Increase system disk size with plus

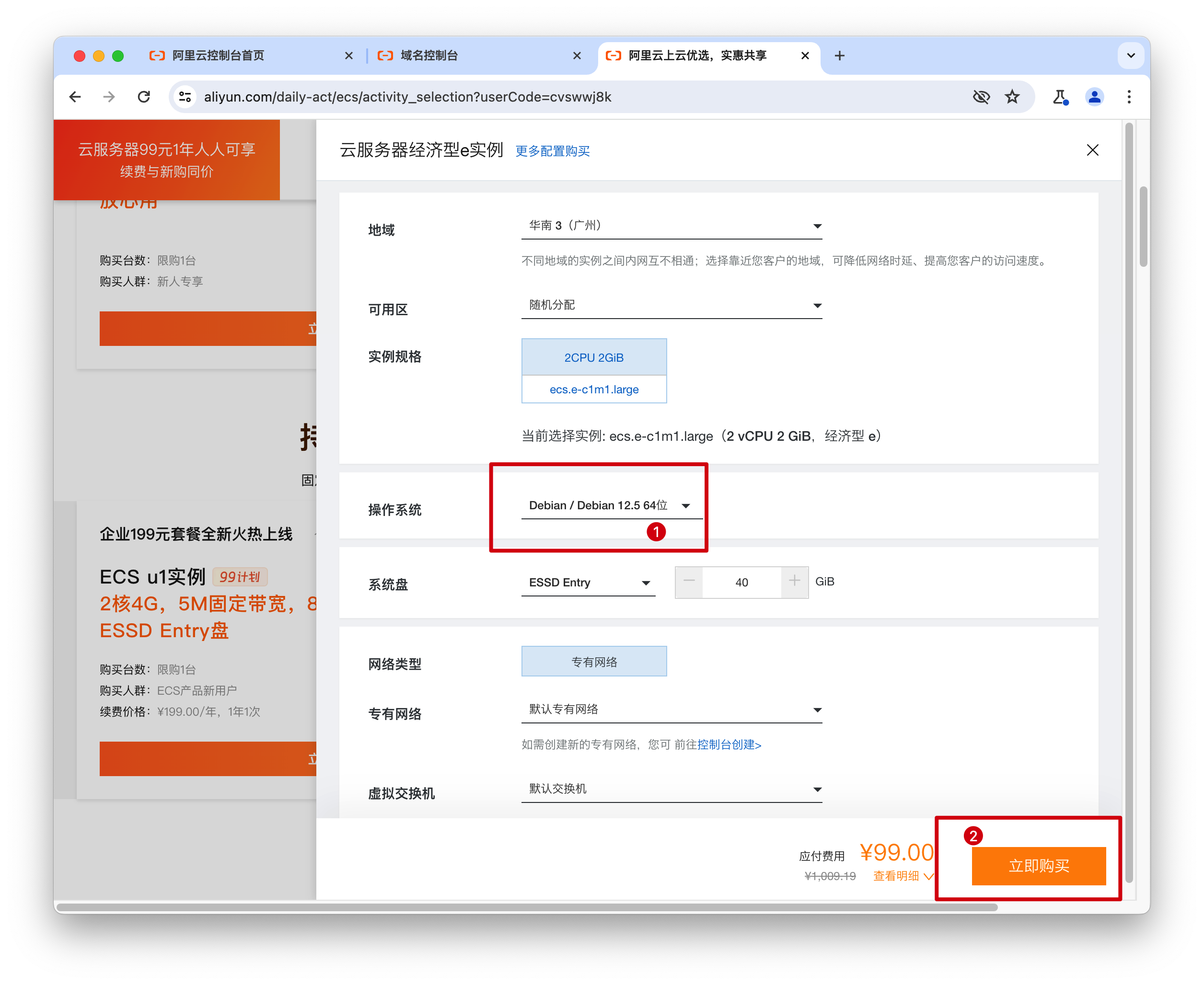(794, 582)
